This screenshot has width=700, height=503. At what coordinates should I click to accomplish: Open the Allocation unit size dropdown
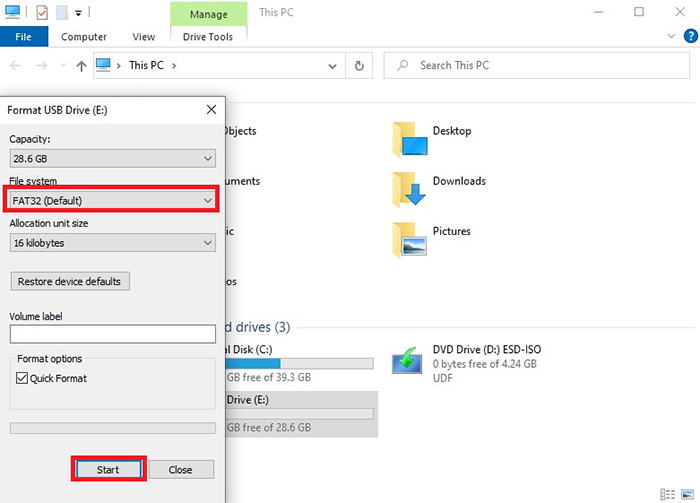[111, 243]
